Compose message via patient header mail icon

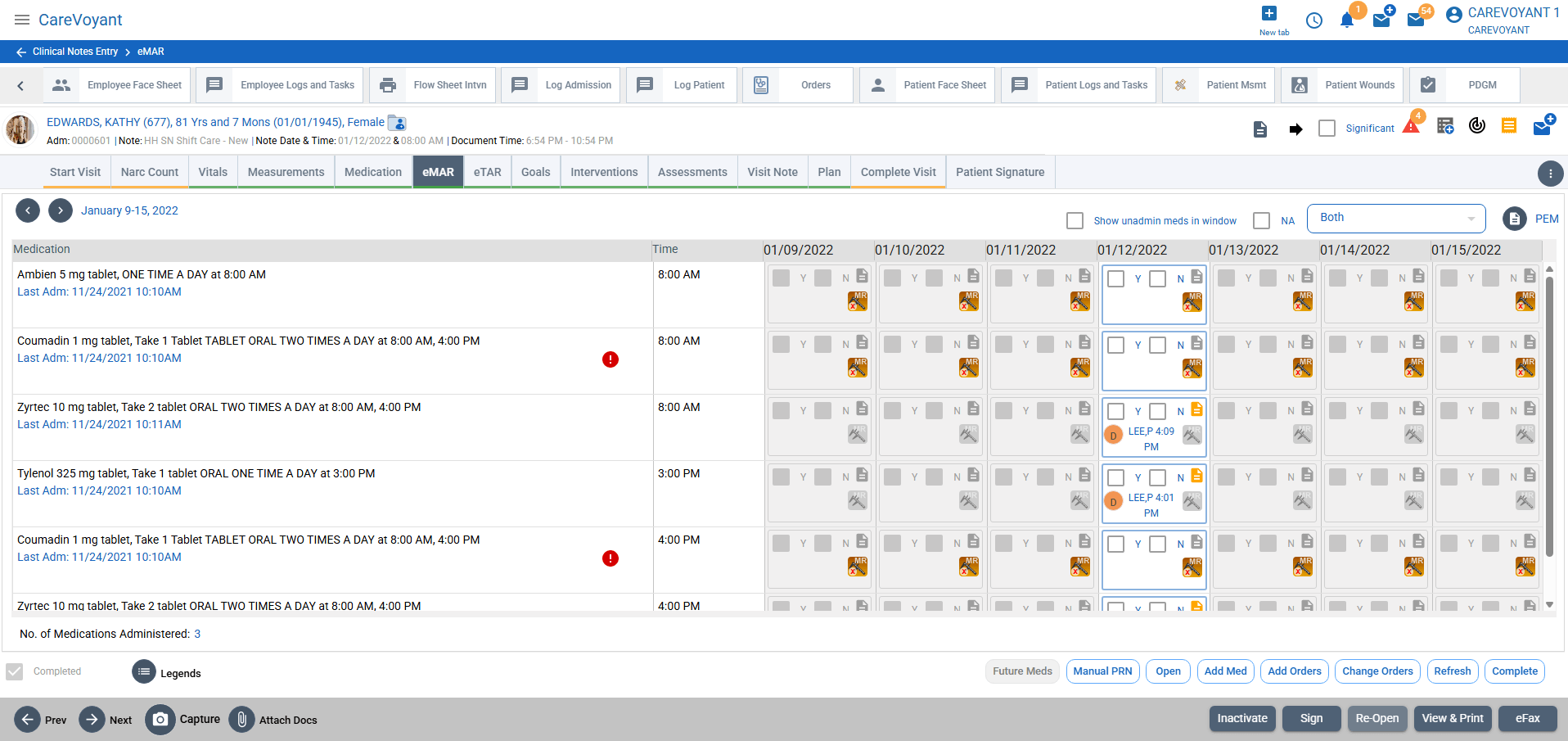pyautogui.click(x=1543, y=126)
